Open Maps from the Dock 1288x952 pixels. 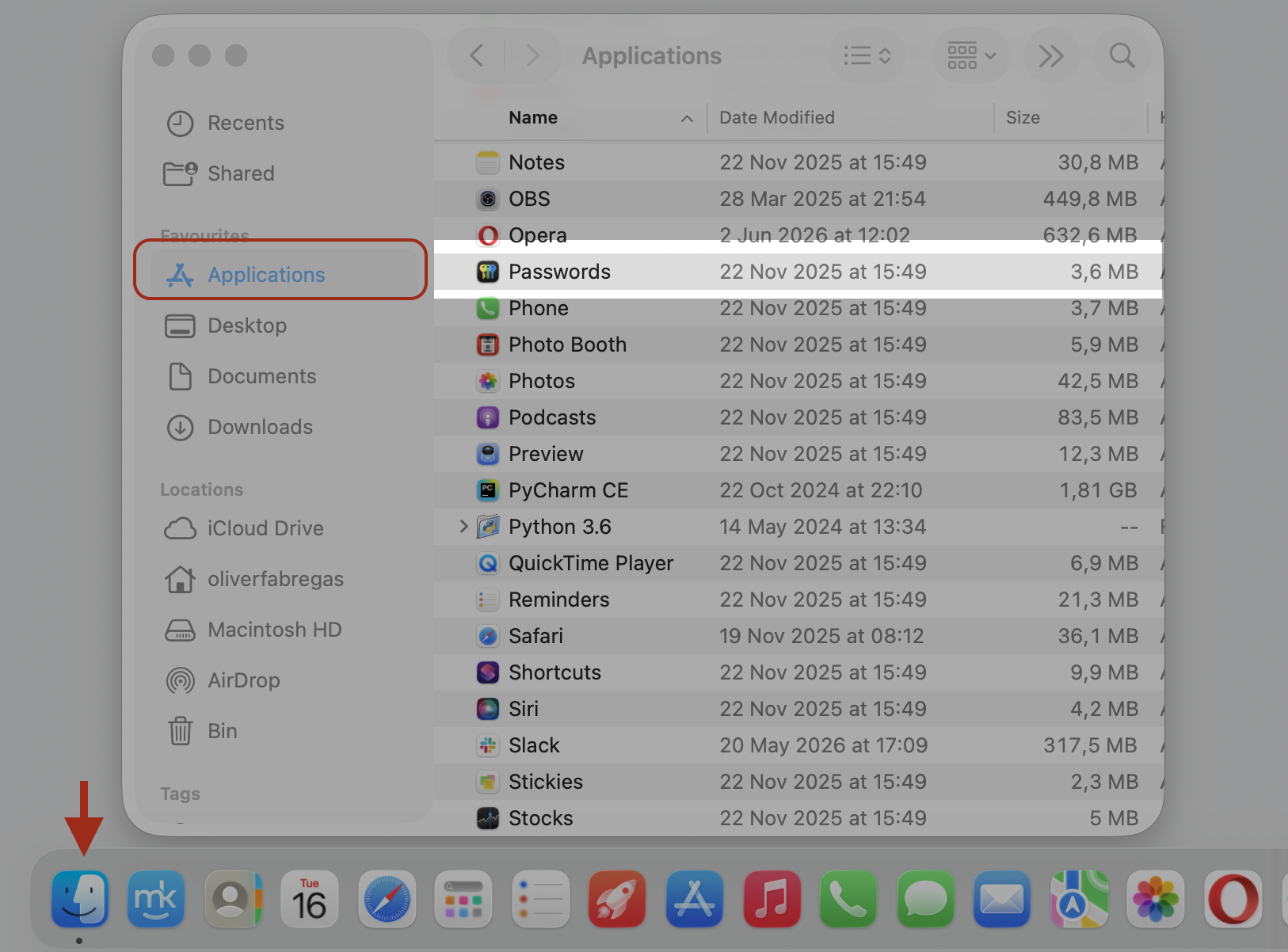(x=1078, y=899)
